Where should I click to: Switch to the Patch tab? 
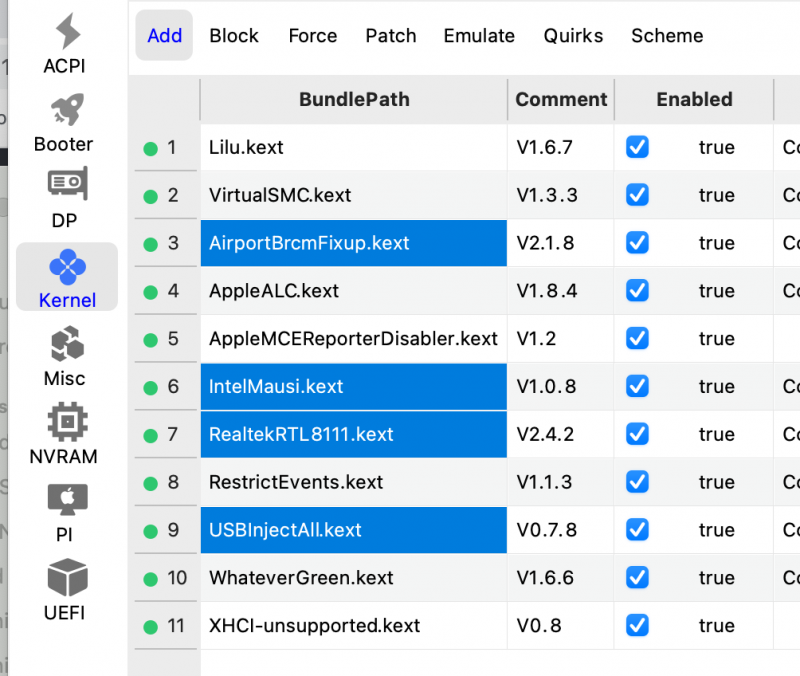pos(390,36)
